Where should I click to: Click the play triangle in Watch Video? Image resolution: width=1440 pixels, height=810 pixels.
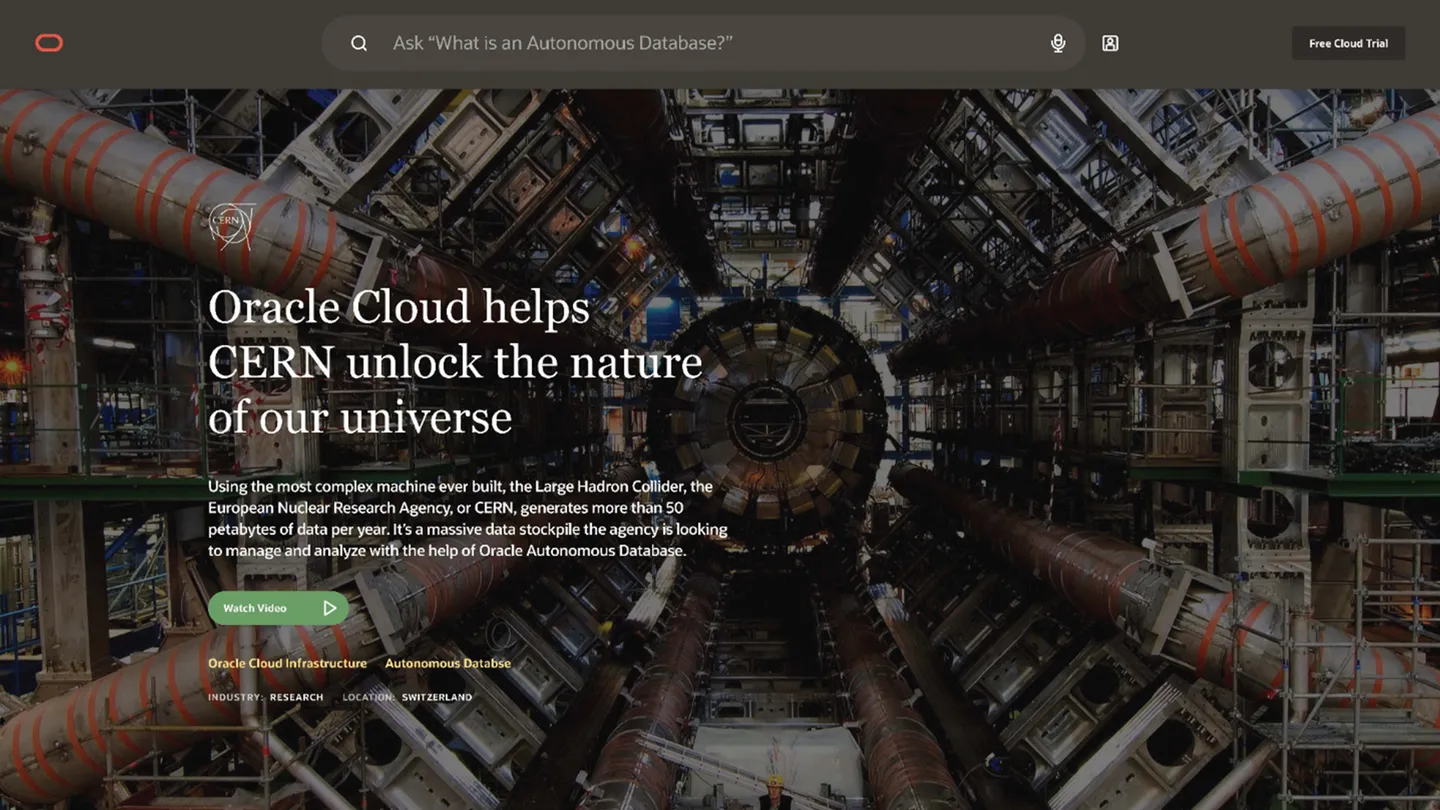(x=330, y=608)
